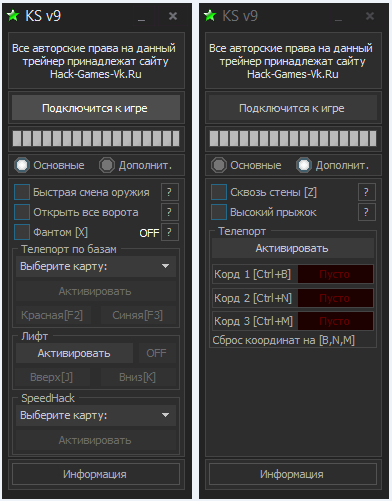Click help icon next to Высокий прыжок

(x=367, y=212)
